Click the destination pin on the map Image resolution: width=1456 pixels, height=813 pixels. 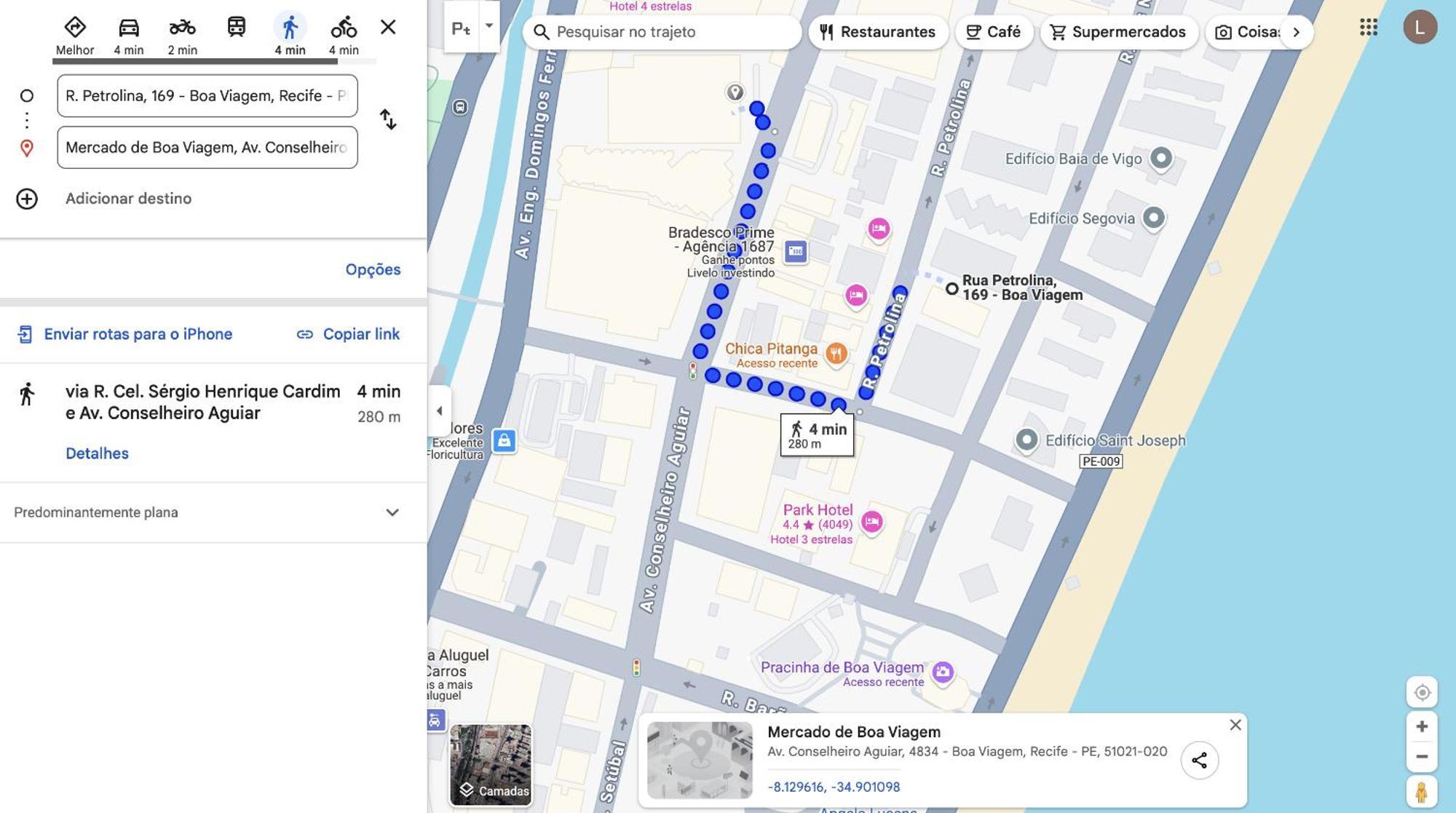[735, 92]
